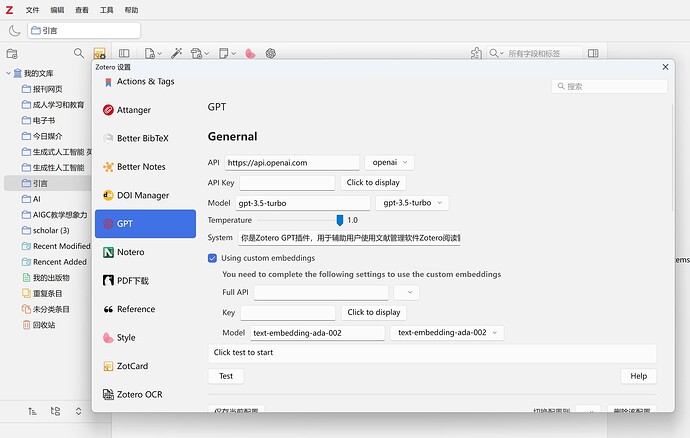
Task: Click to display the API Key
Action: point(373,183)
